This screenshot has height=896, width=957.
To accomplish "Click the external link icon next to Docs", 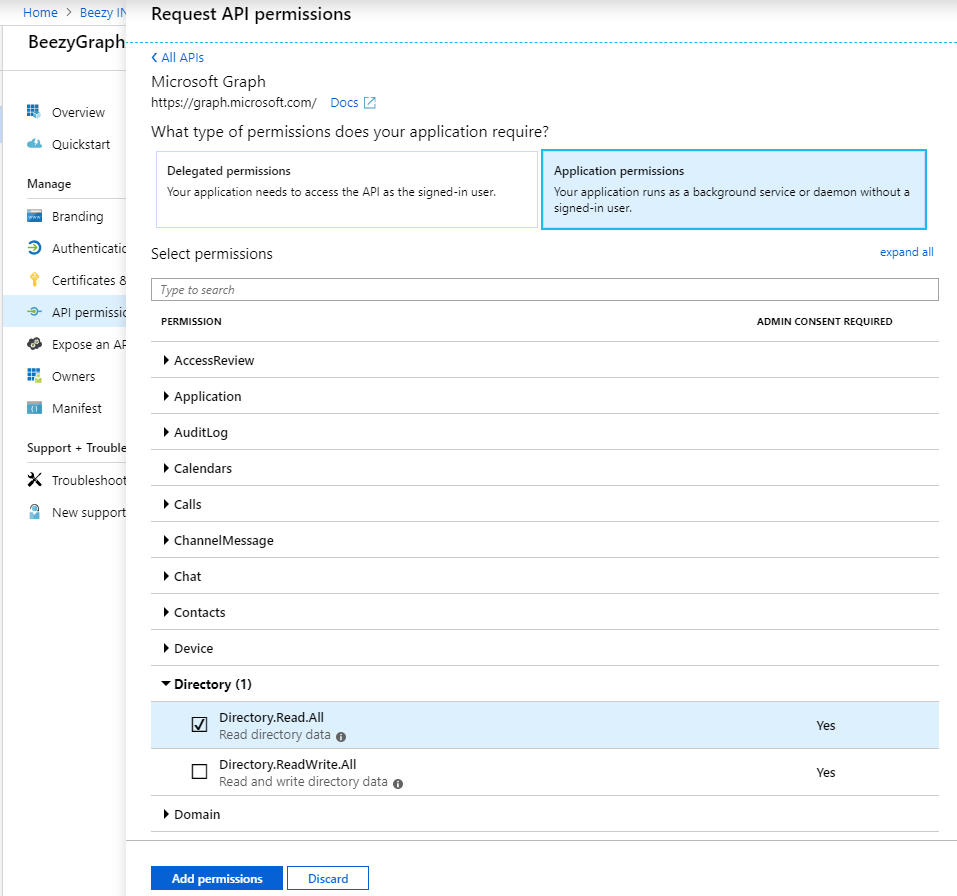I will pos(370,103).
